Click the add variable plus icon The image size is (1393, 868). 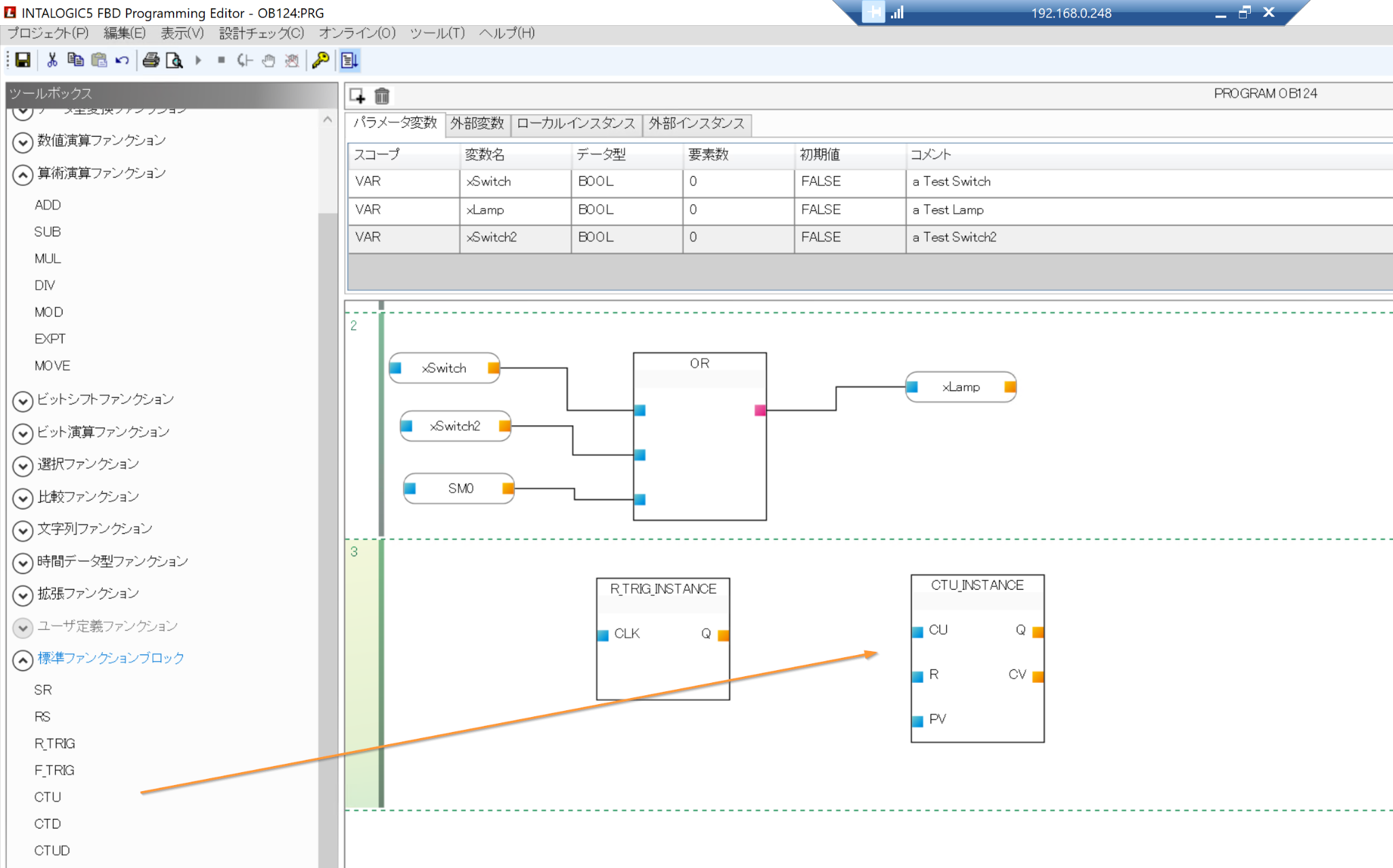coord(357,96)
